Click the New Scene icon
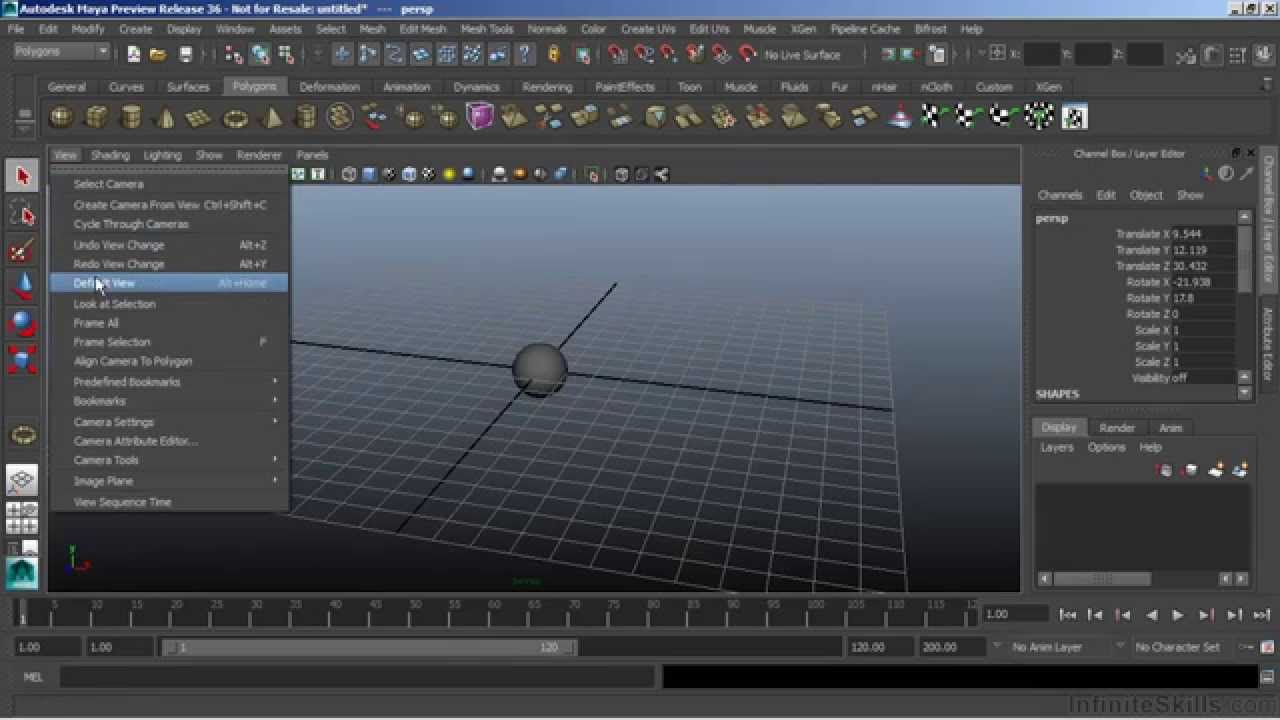The image size is (1280, 720). (x=133, y=54)
